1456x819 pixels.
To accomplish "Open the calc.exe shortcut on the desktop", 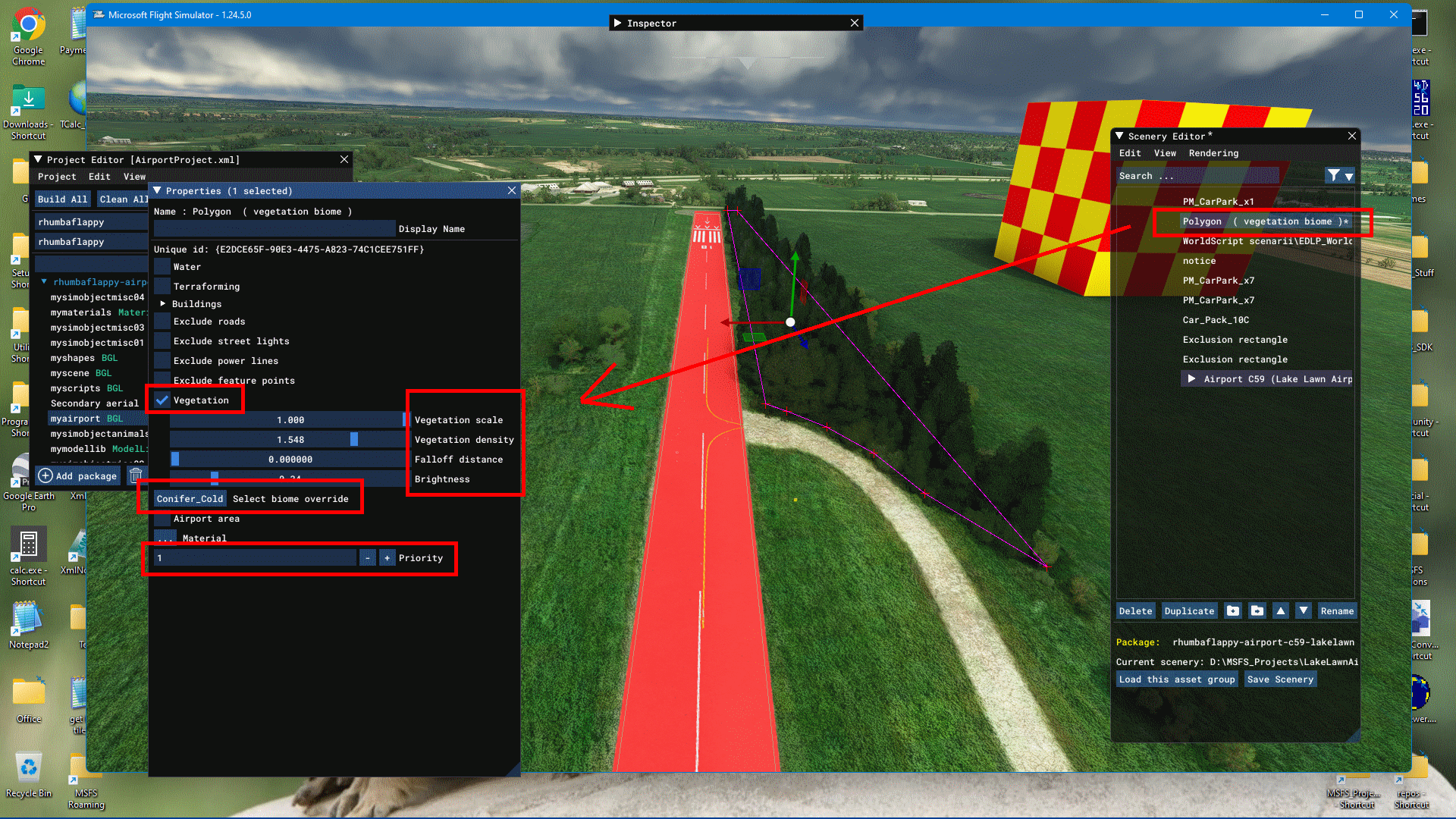I will click(28, 557).
